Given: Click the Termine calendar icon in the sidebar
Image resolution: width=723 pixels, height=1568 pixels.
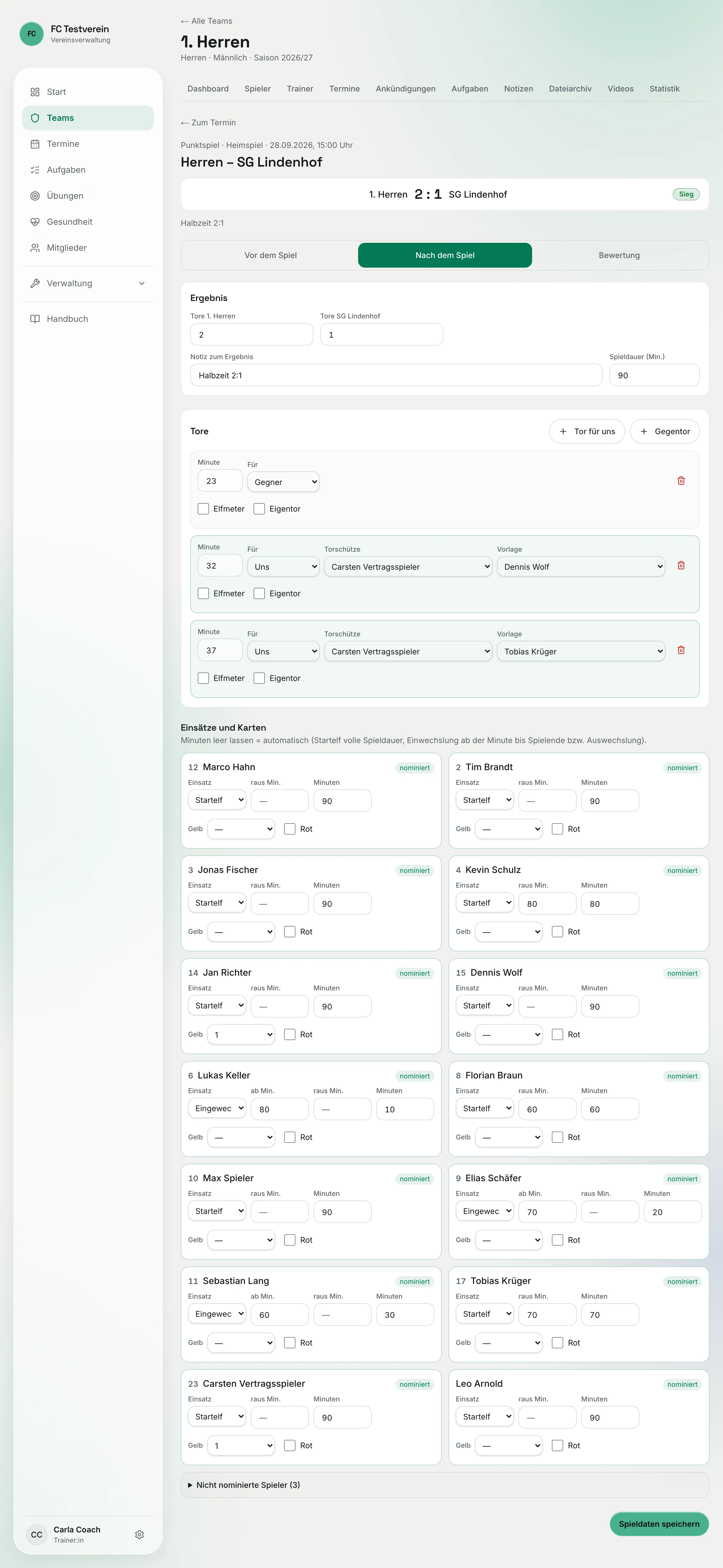Looking at the screenshot, I should coord(35,144).
